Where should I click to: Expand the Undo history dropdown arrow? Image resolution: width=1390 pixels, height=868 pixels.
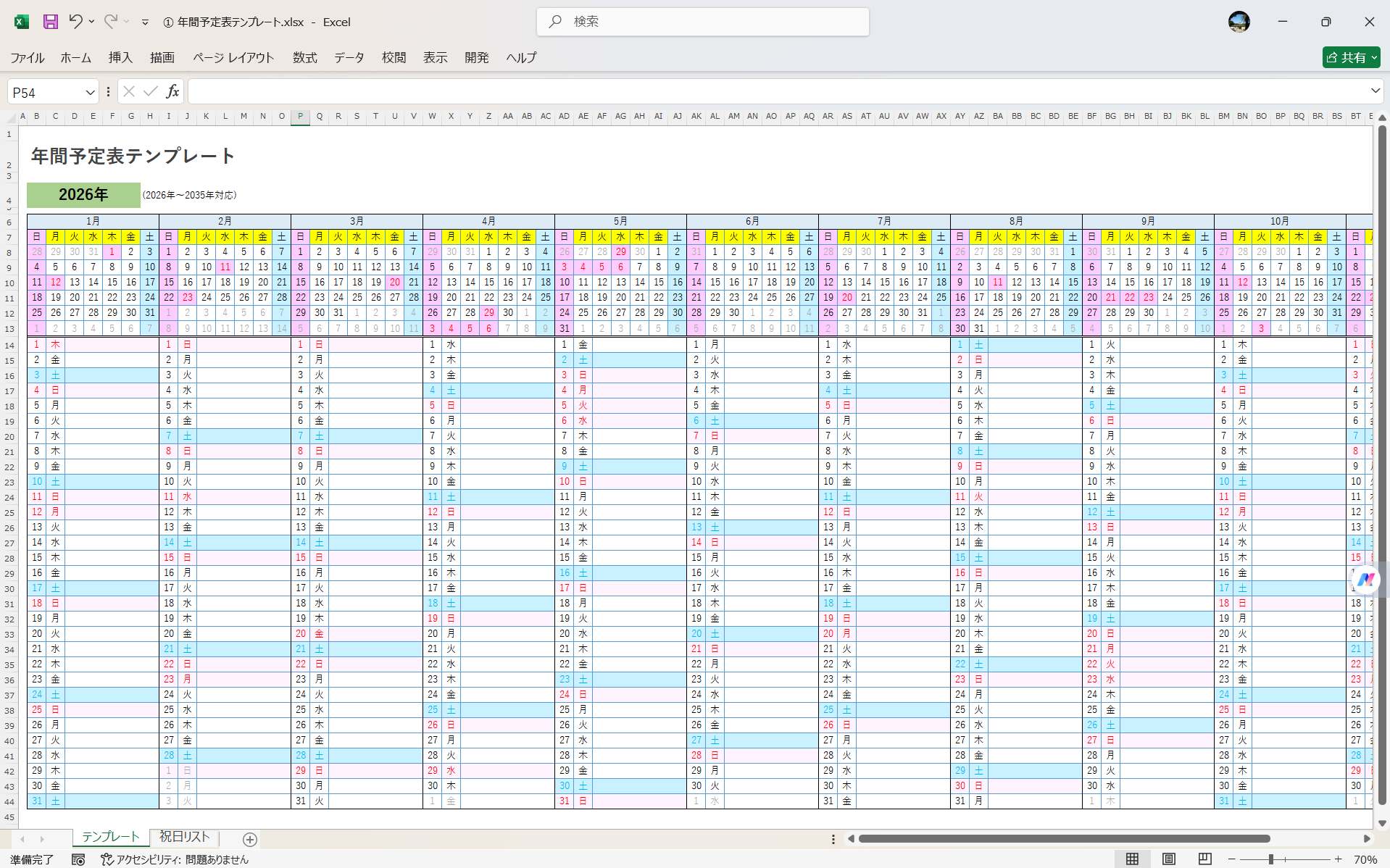point(90,22)
